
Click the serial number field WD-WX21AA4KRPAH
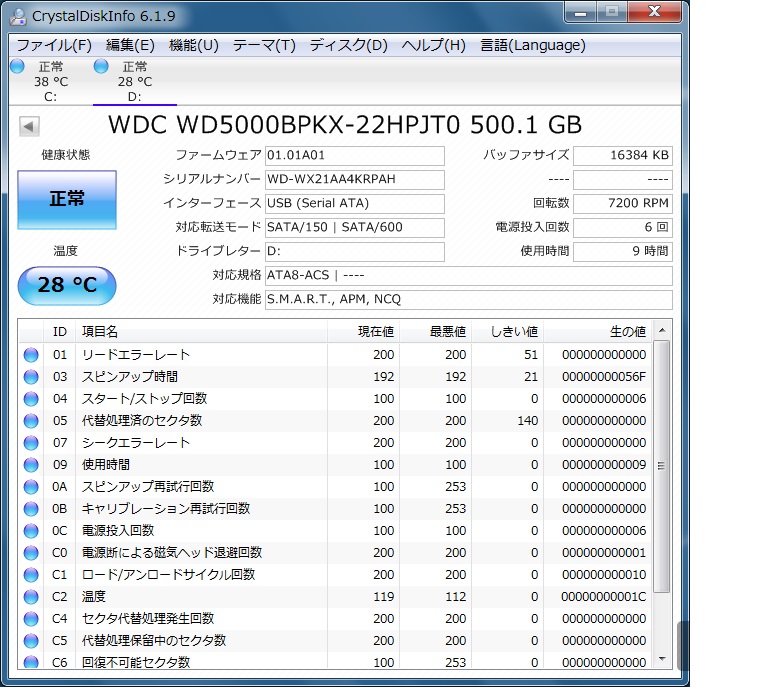355,180
